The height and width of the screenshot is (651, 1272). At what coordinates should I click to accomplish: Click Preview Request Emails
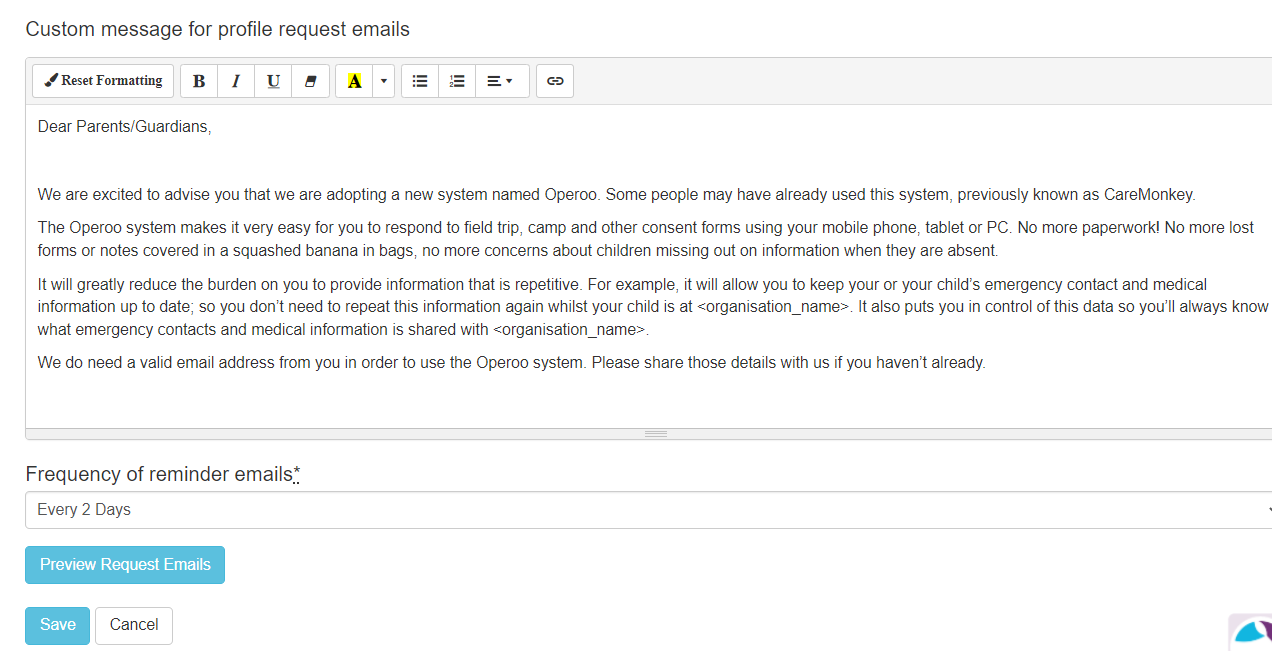pyautogui.click(x=125, y=565)
